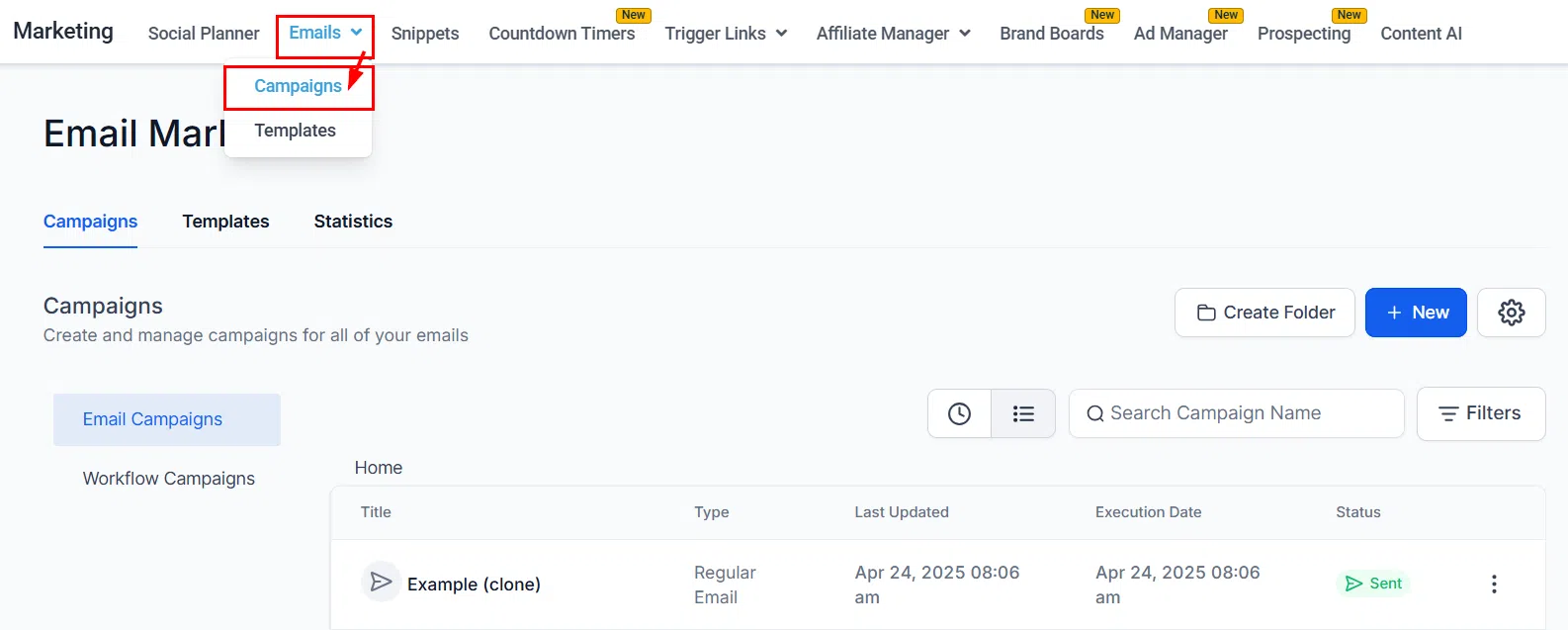Expand Trigger Links dropdown
This screenshot has height=630, width=1568.
[726, 34]
